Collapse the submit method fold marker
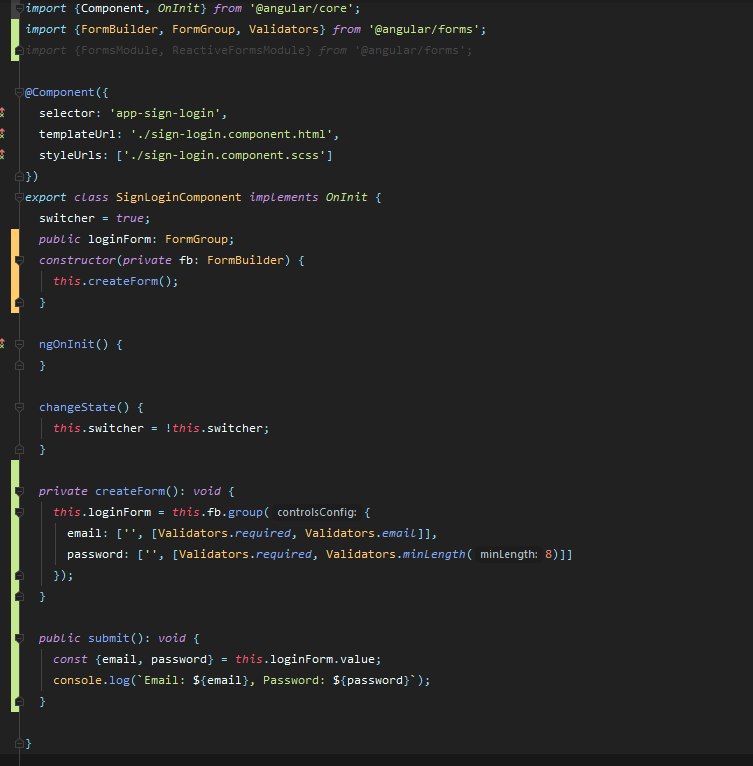The width and height of the screenshot is (753, 766). (x=20, y=638)
